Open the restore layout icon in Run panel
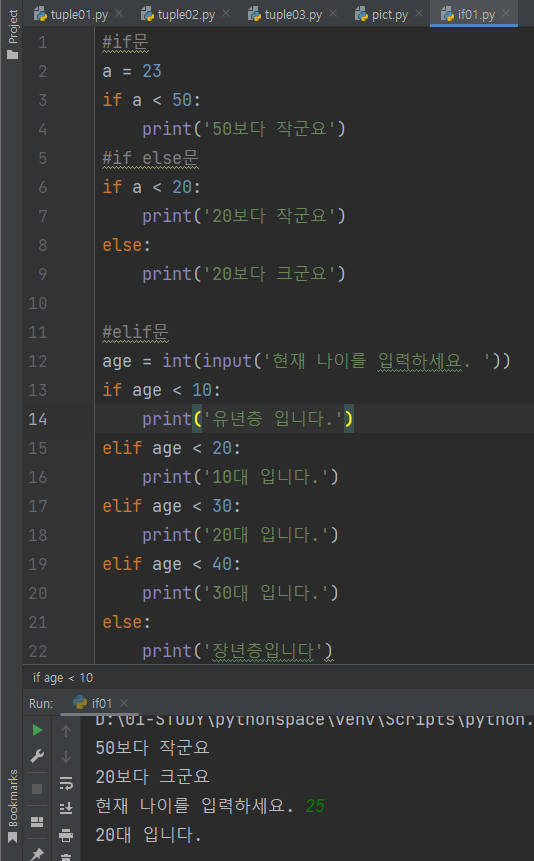534x861 pixels. pos(37,822)
